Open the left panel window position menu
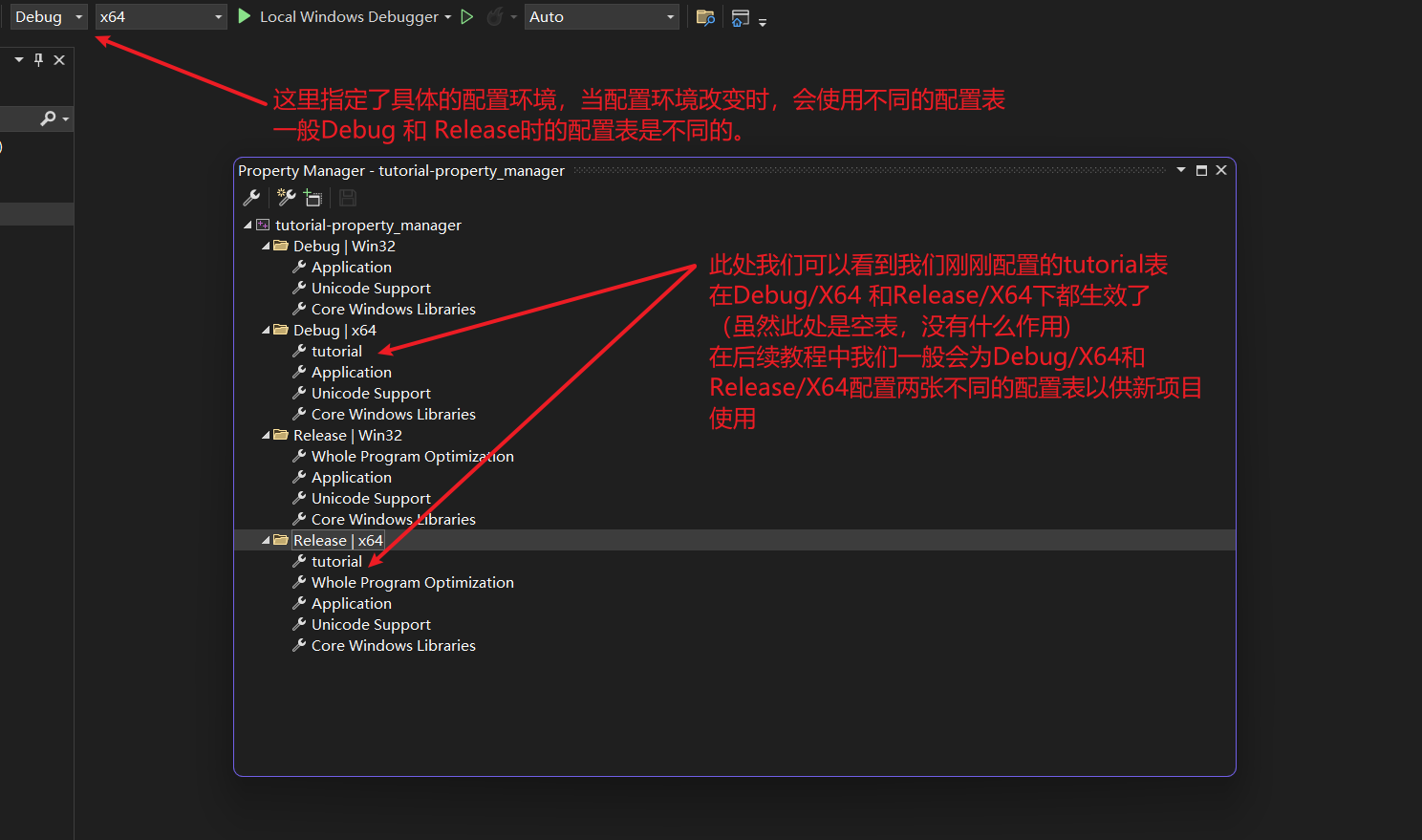Viewport: 1422px width, 840px height. click(19, 59)
